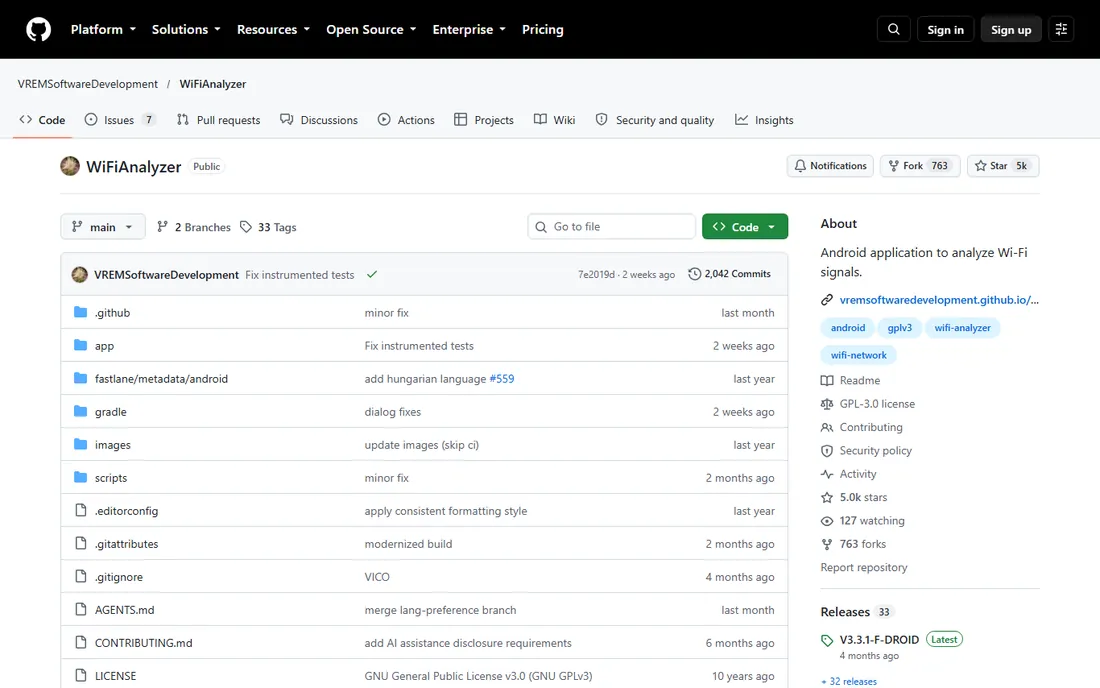Screen dimensions: 1100x688
Task: Click the gradle folder icon
Action: (x=81, y=411)
